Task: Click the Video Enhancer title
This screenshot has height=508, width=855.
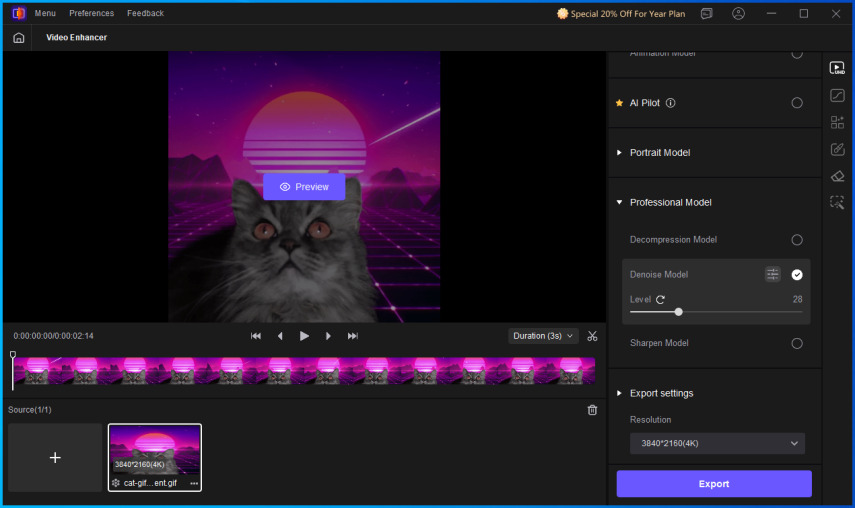Action: (76, 38)
